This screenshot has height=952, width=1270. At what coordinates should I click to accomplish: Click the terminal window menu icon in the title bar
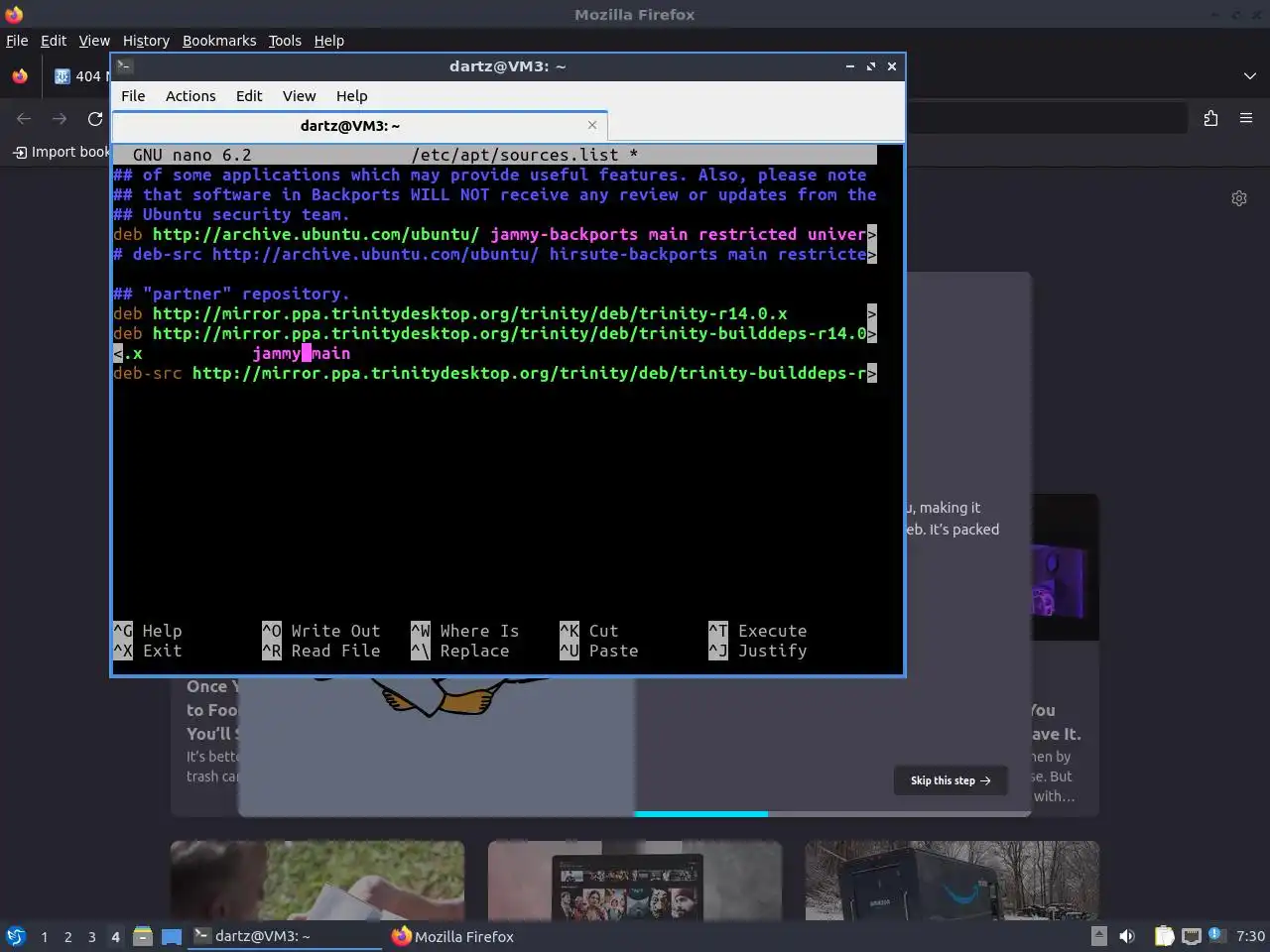(x=124, y=66)
